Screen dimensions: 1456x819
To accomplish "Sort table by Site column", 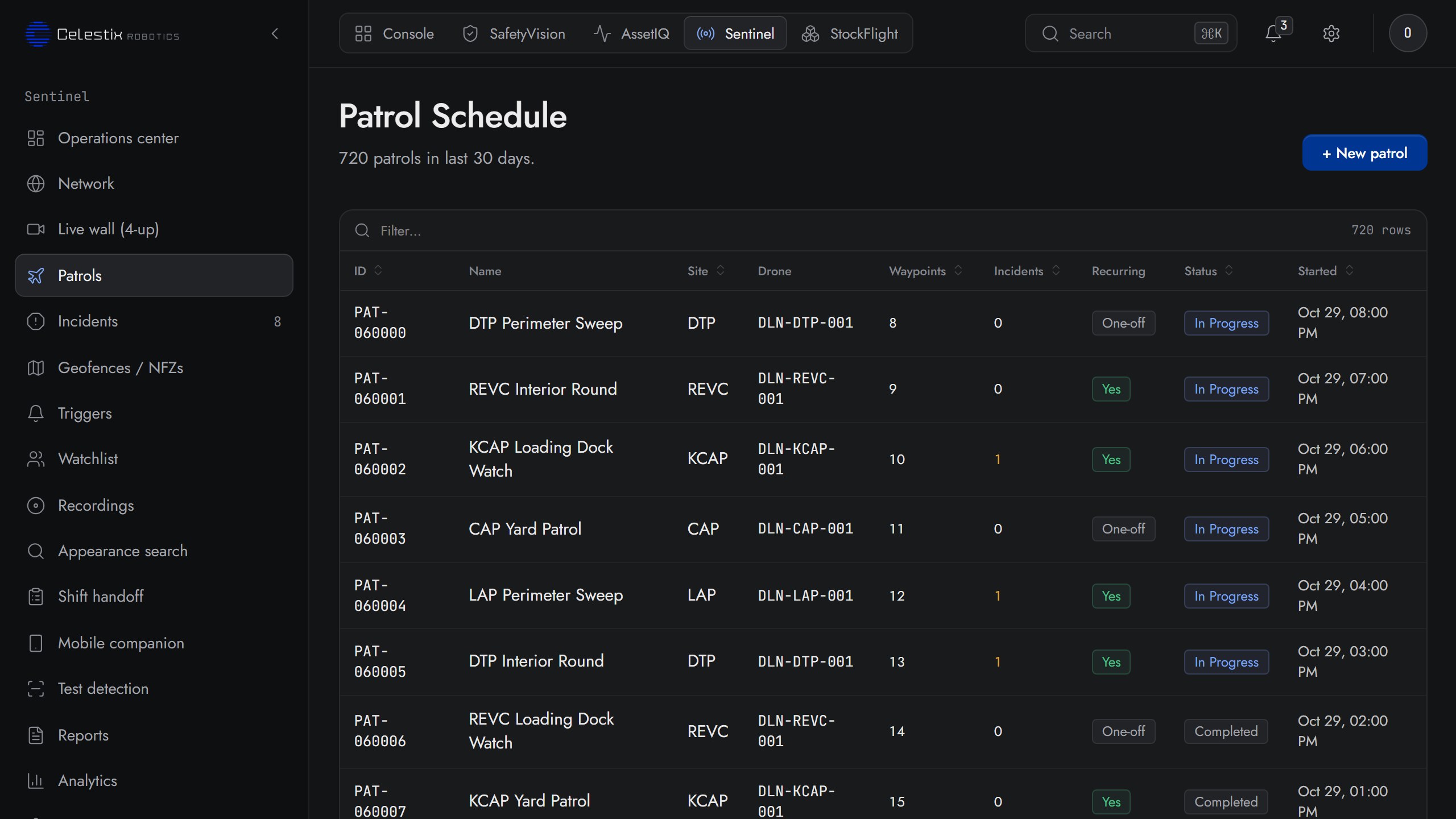I will pos(706,271).
